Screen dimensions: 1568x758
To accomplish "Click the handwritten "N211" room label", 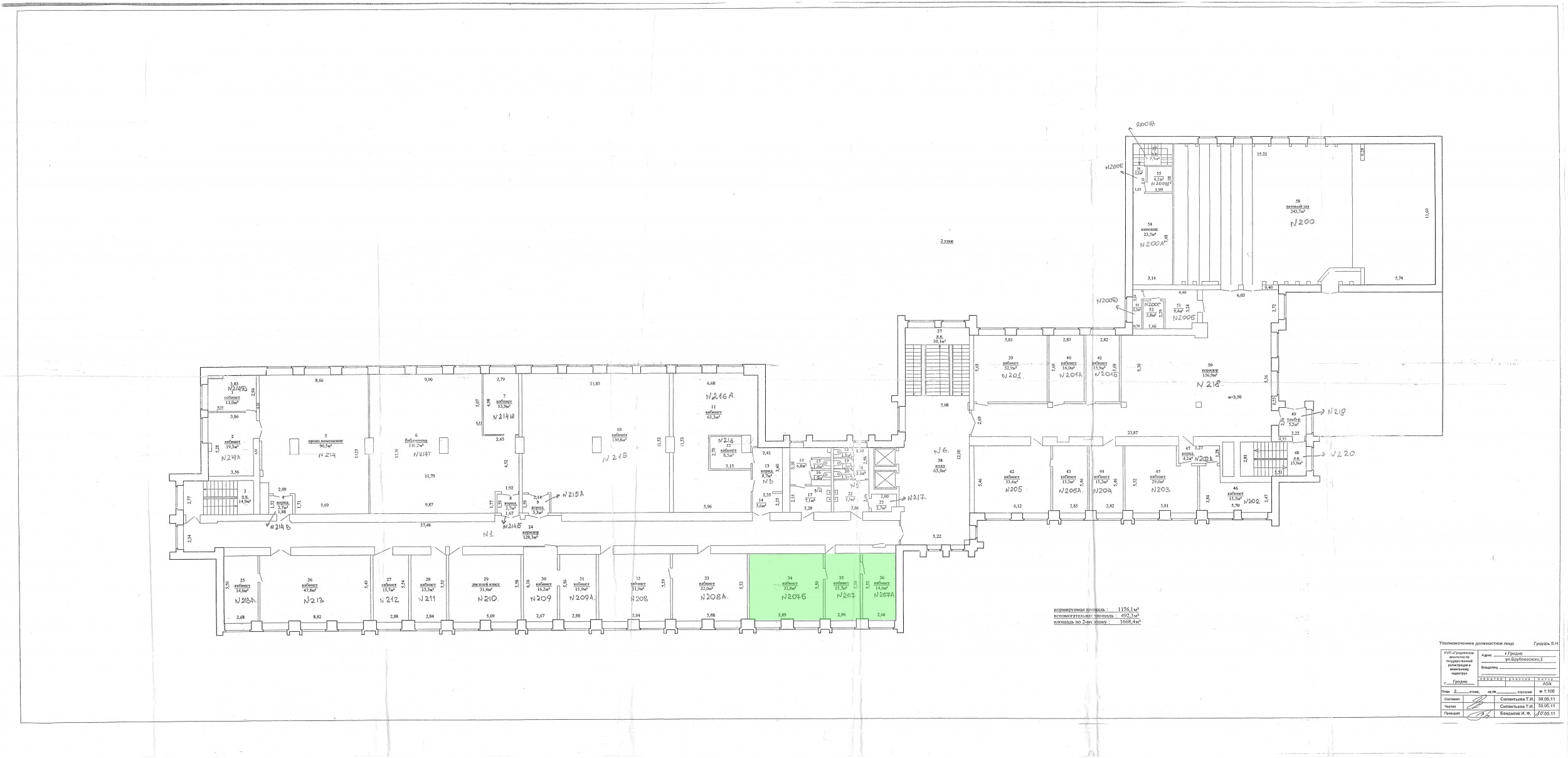I will click(426, 599).
